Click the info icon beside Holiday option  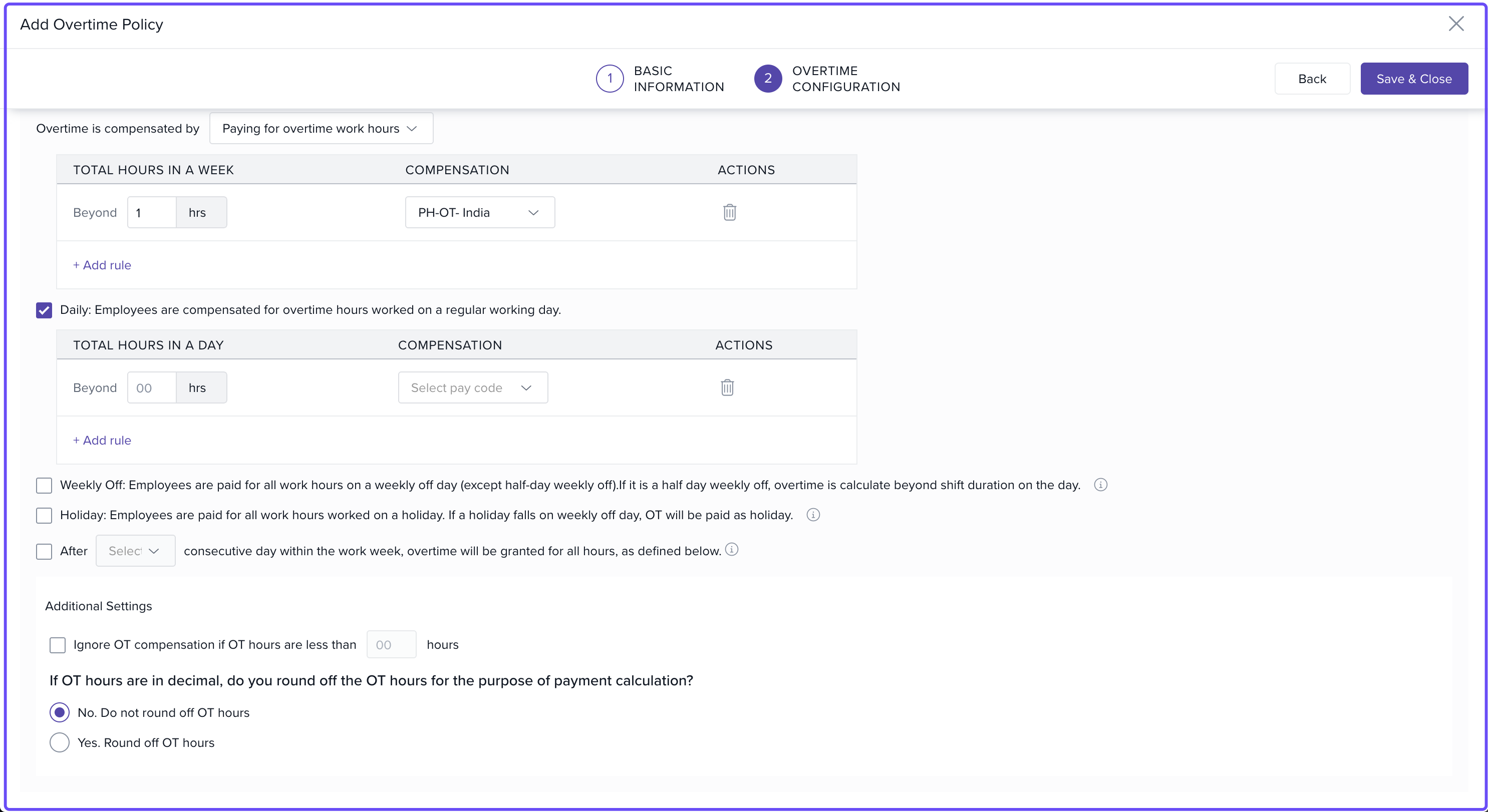813,515
